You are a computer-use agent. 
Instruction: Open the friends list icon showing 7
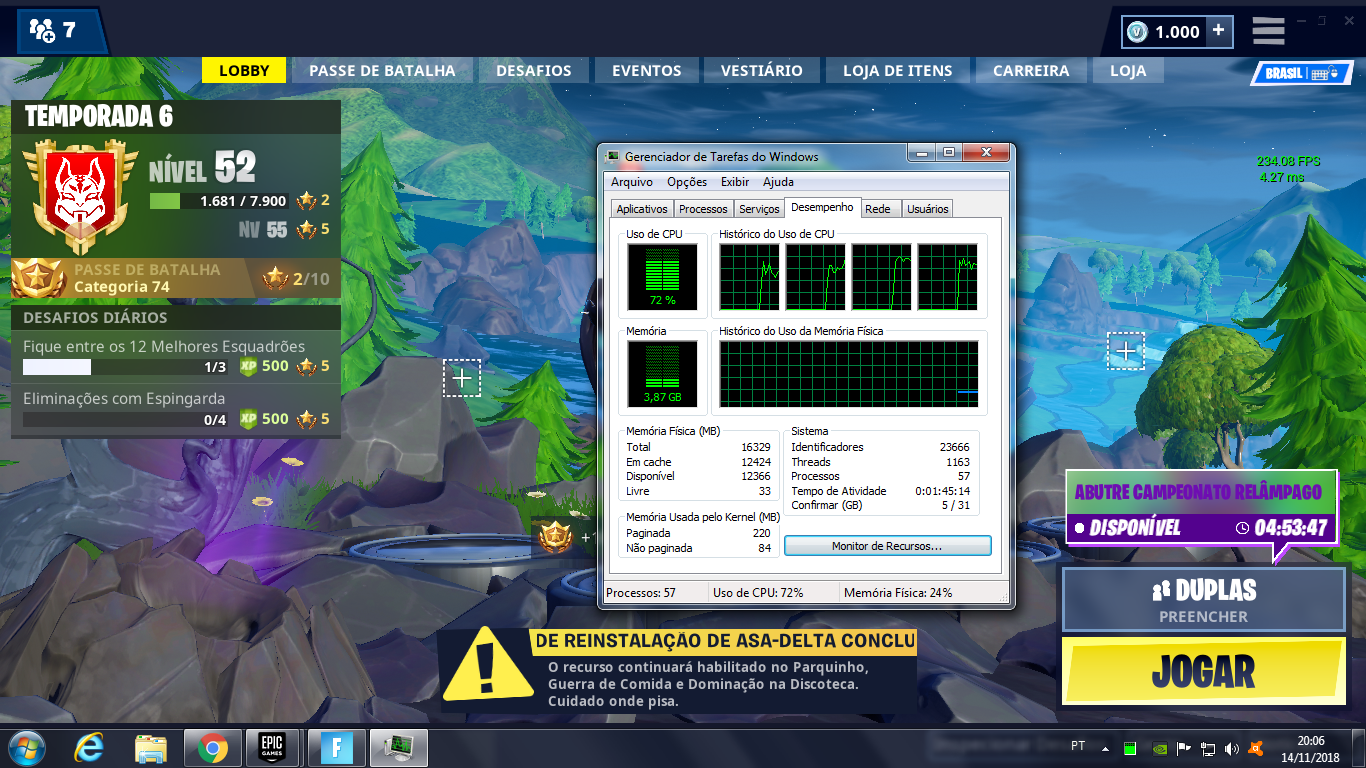pyautogui.click(x=58, y=30)
